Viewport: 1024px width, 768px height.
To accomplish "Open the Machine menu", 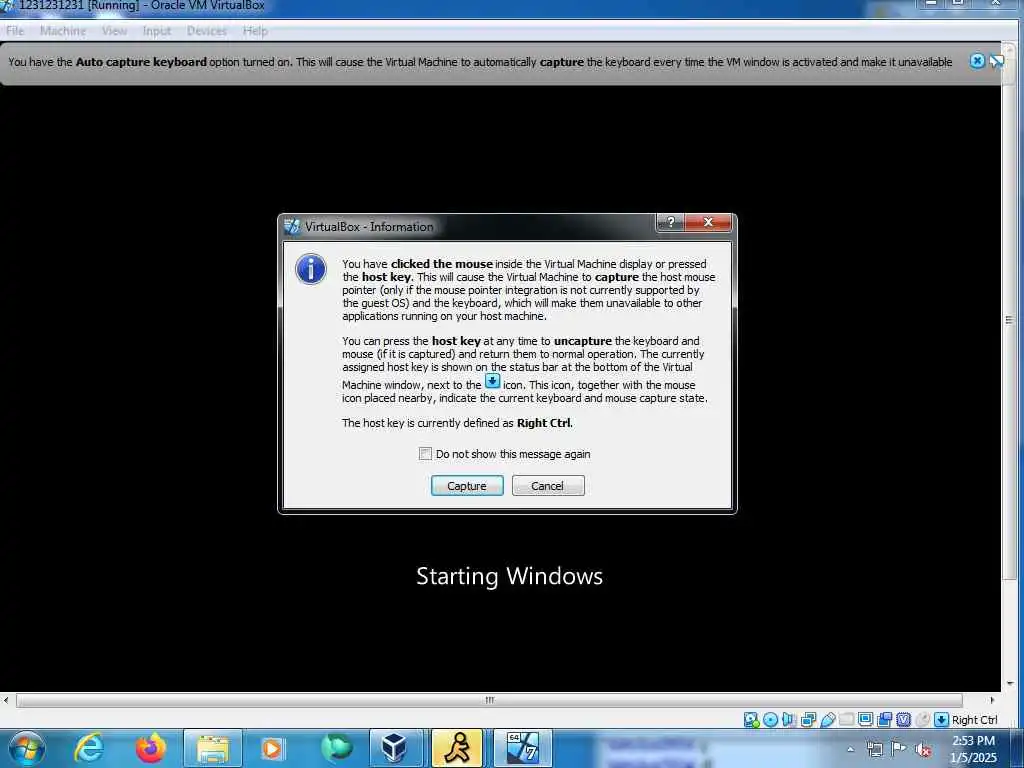I will pyautogui.click(x=63, y=31).
